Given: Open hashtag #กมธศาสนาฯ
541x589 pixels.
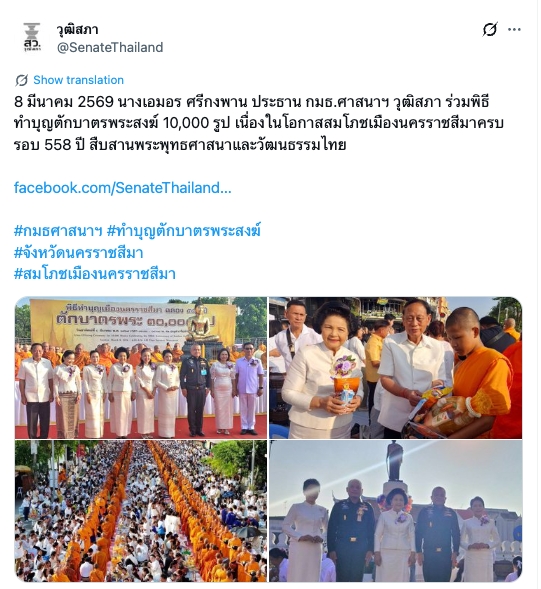Looking at the screenshot, I should pos(58,231).
